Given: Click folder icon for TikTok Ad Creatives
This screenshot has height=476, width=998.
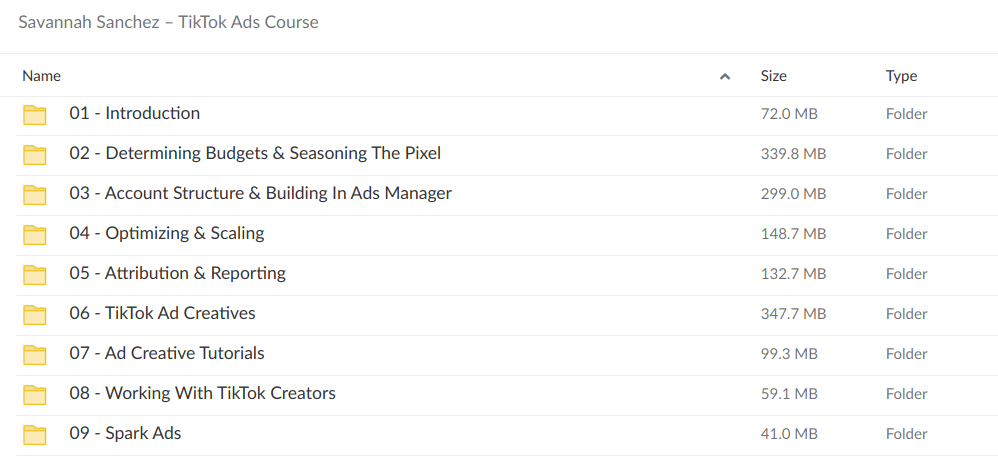Looking at the screenshot, I should (35, 314).
